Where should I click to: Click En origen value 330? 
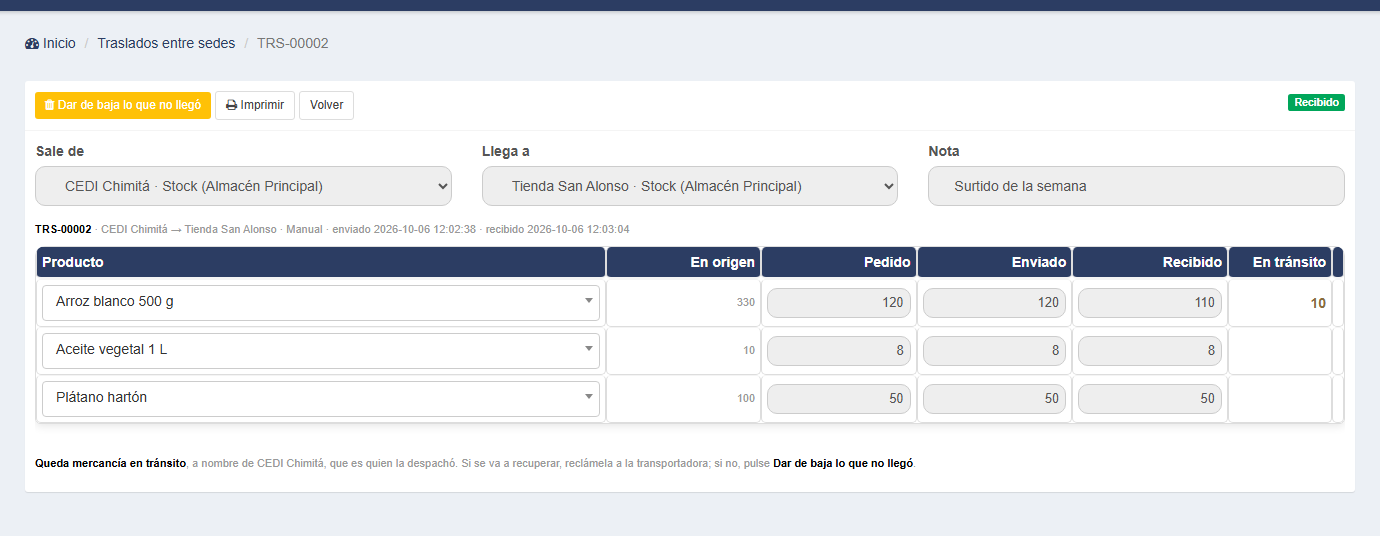coord(746,302)
